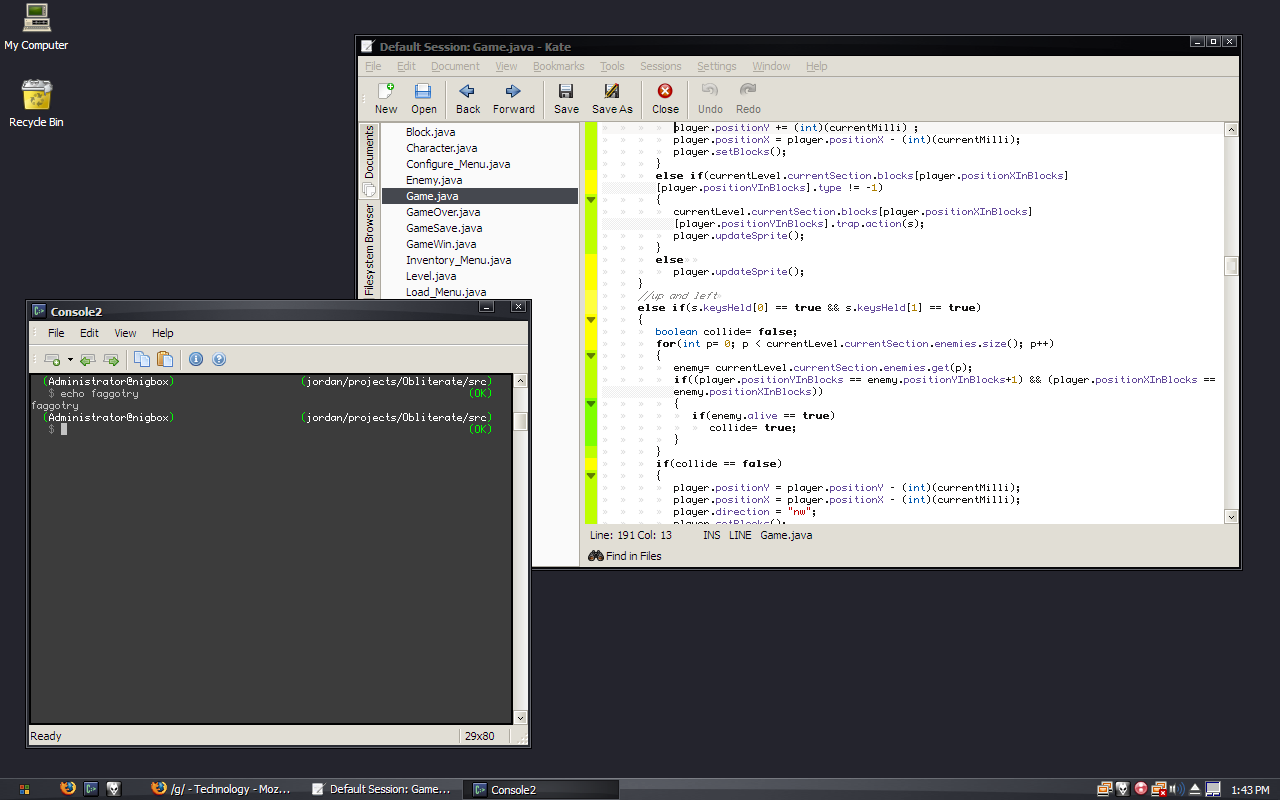Open new tab dropdown arrow in Console2
The width and height of the screenshot is (1280, 800).
tap(70, 360)
